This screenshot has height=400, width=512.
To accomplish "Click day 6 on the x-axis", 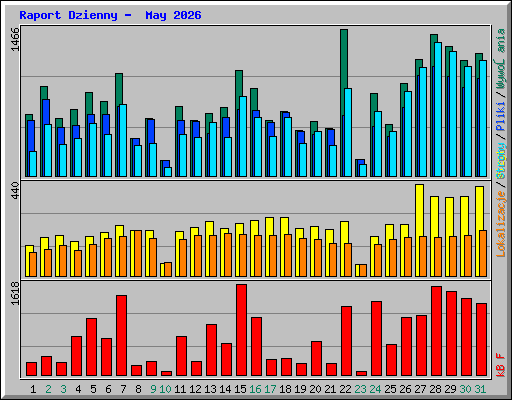I will (108, 389).
